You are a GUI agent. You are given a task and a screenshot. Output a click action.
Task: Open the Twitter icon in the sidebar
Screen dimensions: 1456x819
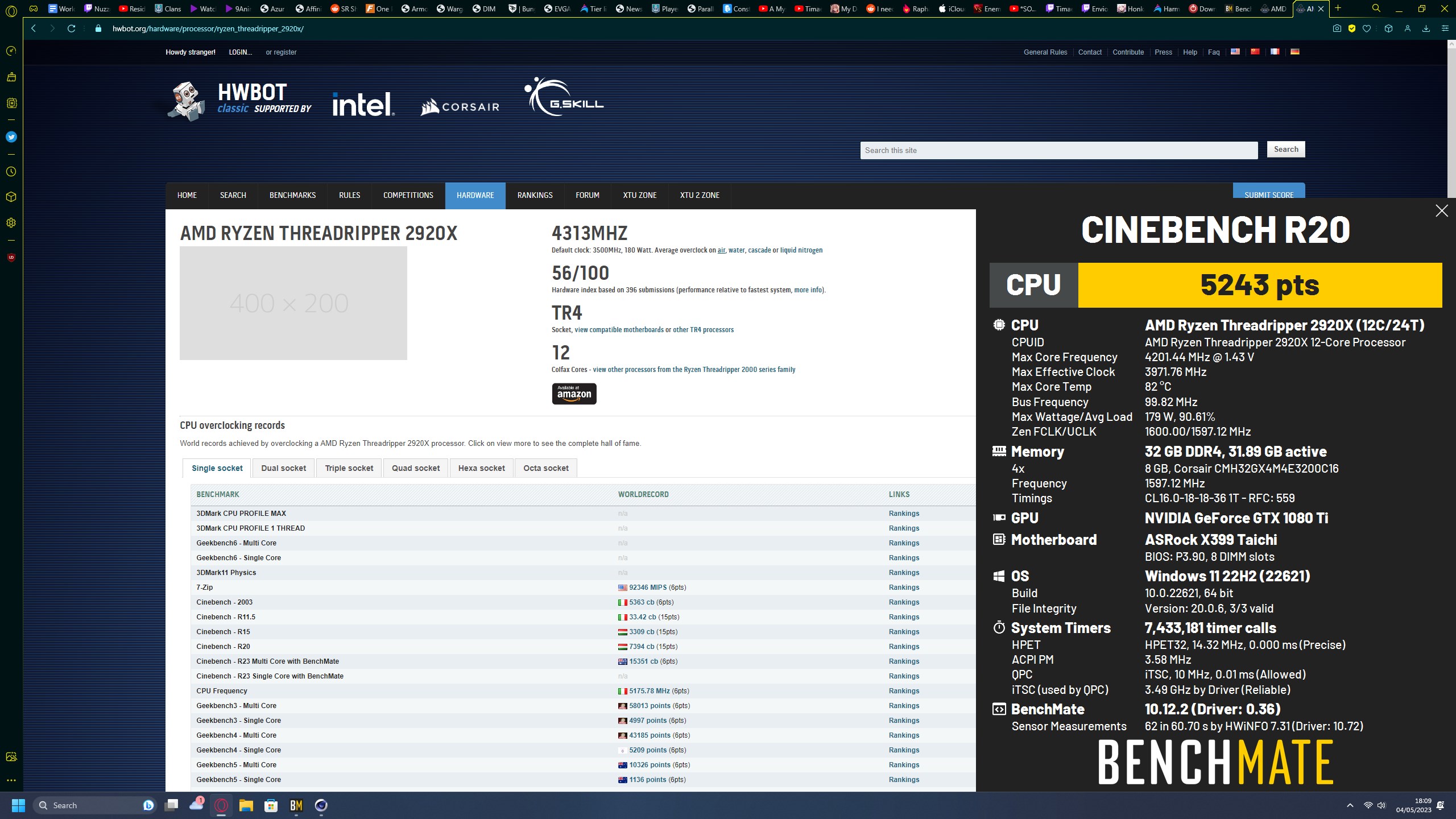(11, 137)
